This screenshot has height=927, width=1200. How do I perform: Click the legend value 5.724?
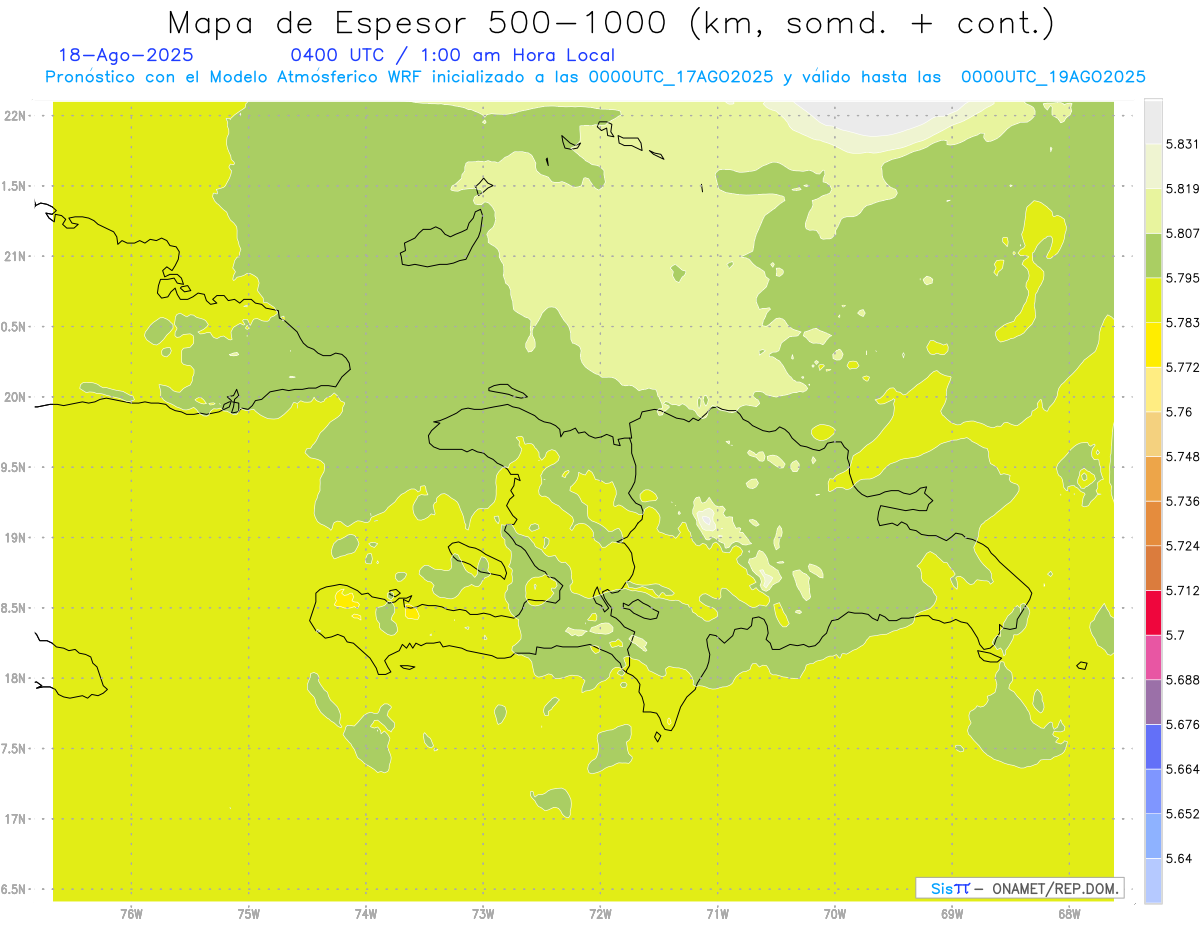[1183, 546]
